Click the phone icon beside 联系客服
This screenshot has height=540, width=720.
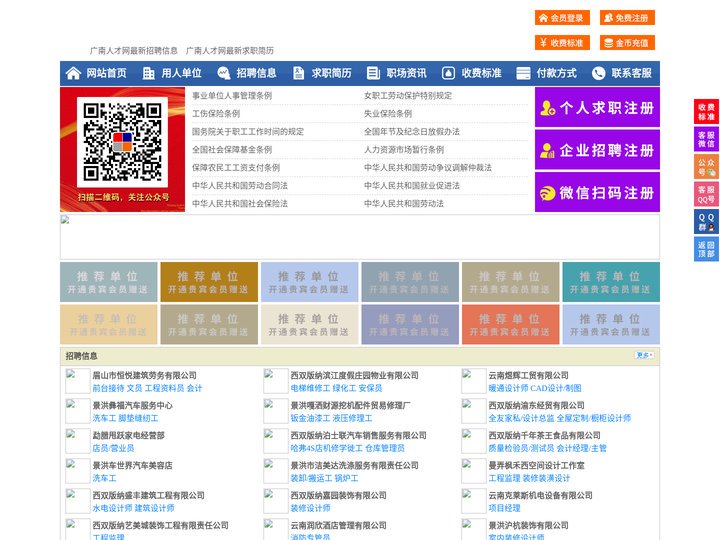[598, 73]
